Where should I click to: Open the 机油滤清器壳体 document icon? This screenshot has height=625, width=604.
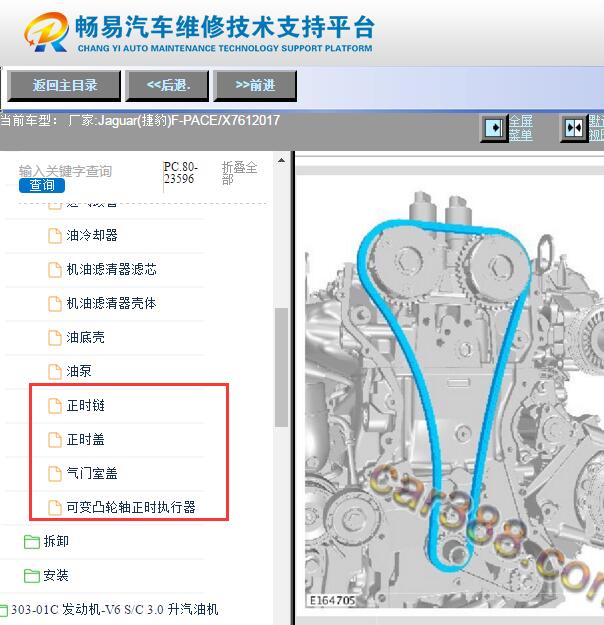[55, 304]
